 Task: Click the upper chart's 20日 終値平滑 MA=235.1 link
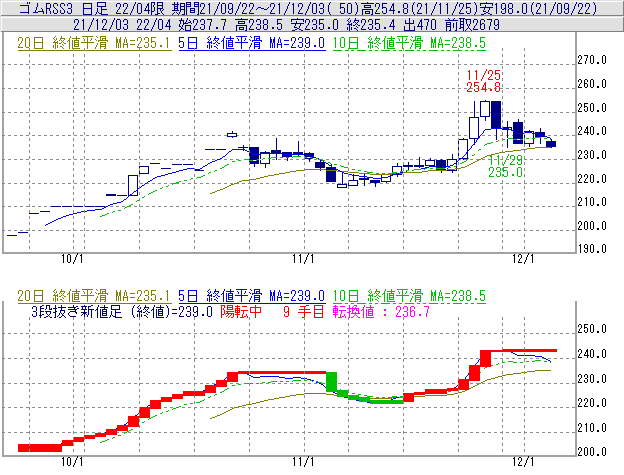[94, 43]
